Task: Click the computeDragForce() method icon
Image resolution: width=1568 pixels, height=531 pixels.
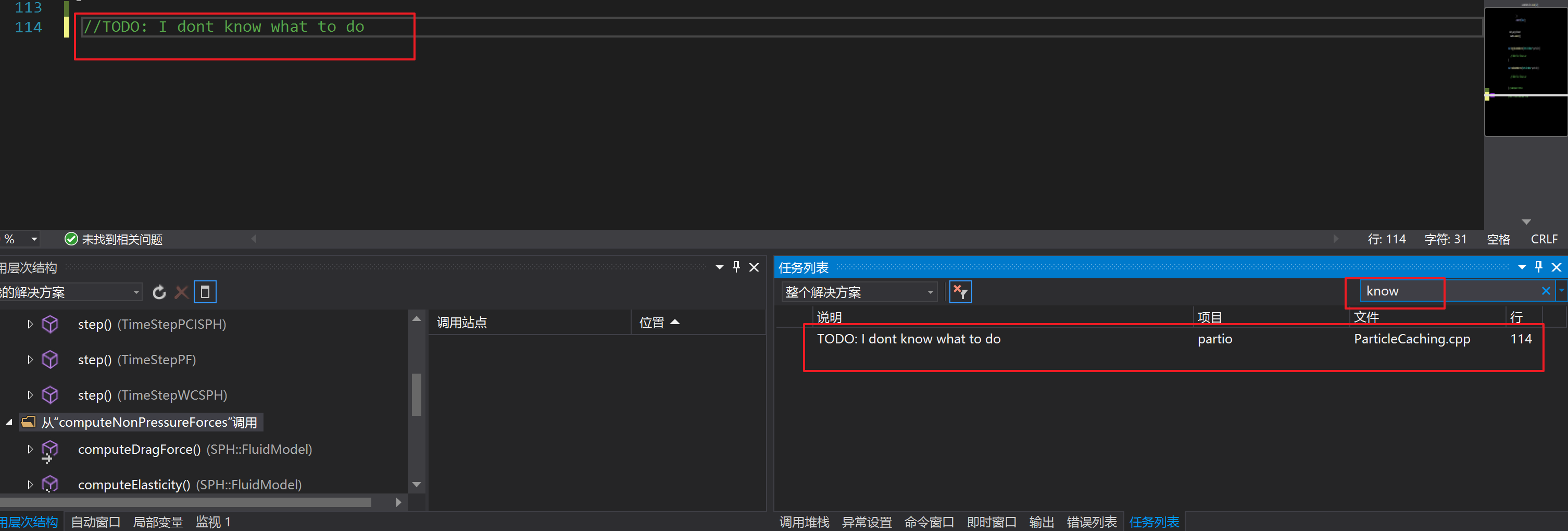Action: click(x=49, y=451)
